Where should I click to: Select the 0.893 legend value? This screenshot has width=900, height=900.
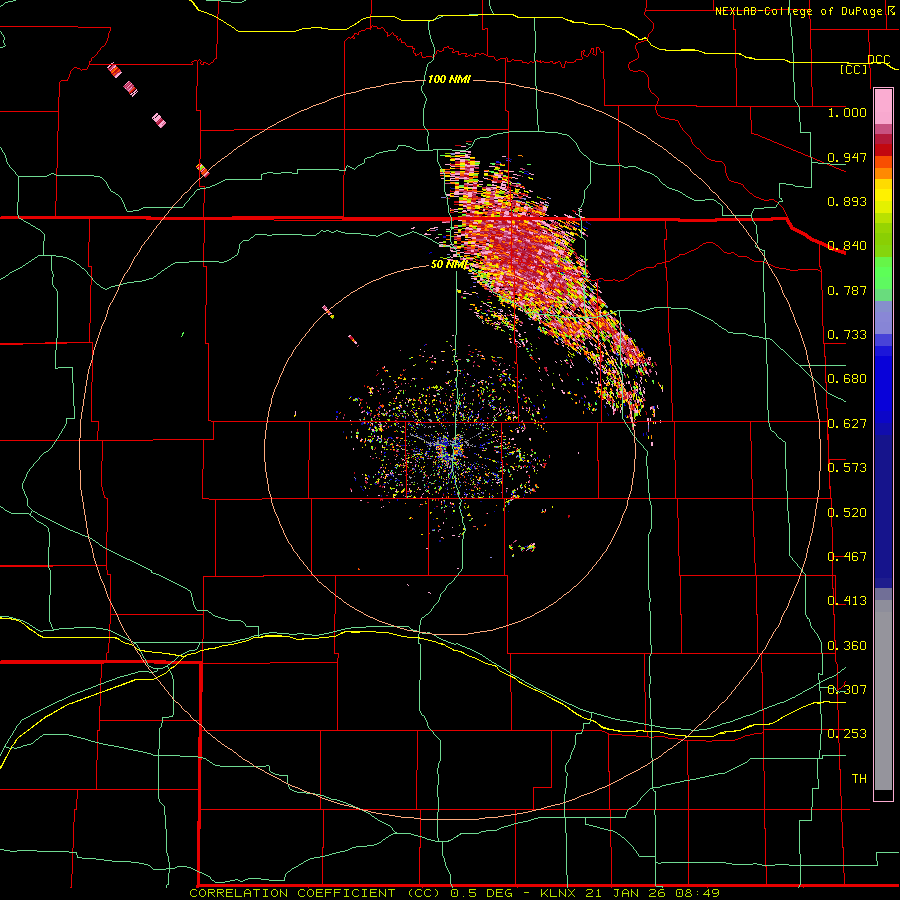point(847,201)
